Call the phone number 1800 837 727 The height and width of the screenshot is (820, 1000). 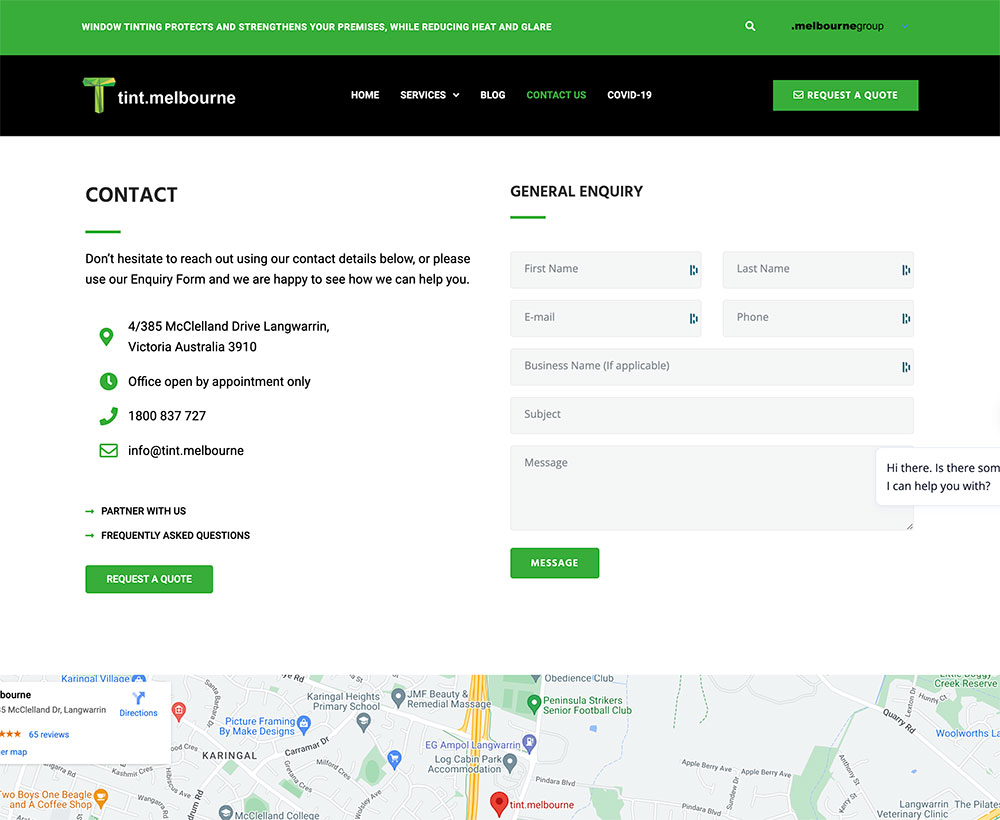(x=167, y=416)
